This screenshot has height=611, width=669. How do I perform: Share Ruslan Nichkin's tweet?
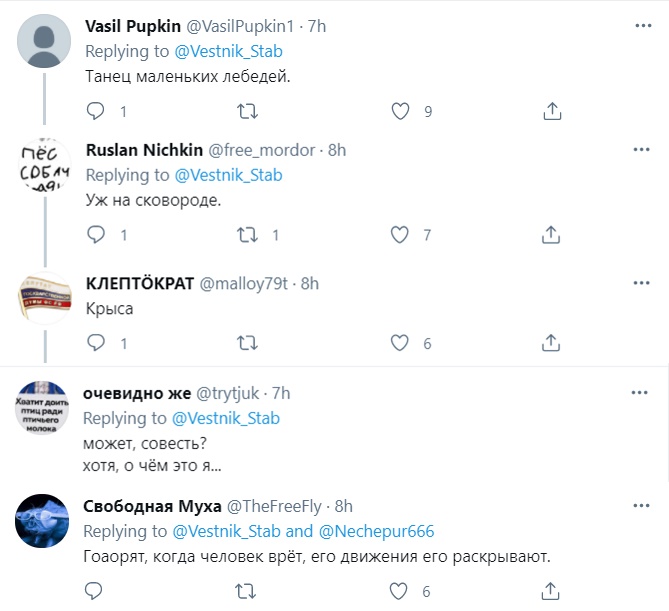pyautogui.click(x=551, y=235)
